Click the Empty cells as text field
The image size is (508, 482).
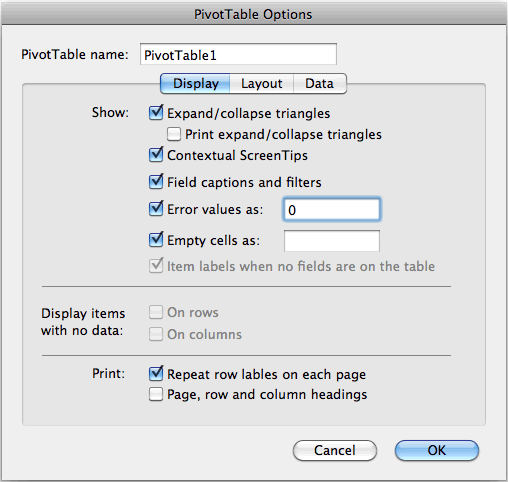tap(332, 241)
